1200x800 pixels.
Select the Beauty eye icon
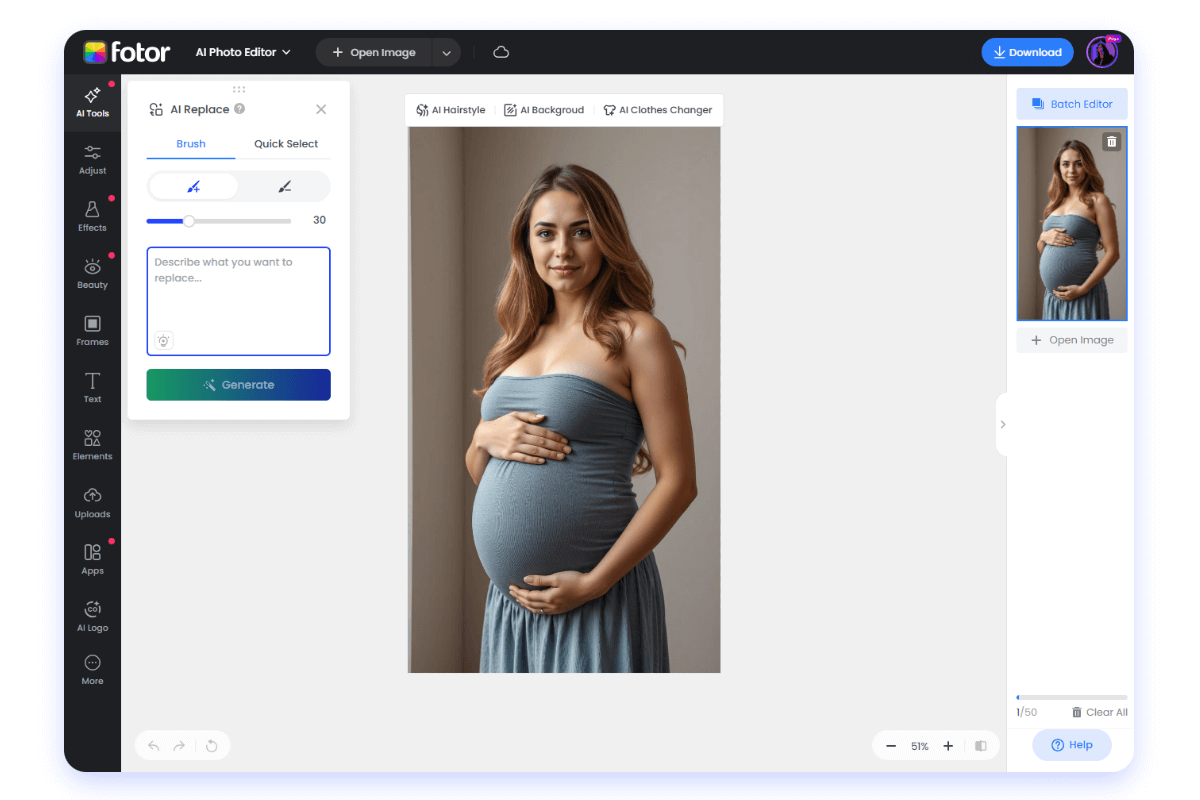[92, 267]
